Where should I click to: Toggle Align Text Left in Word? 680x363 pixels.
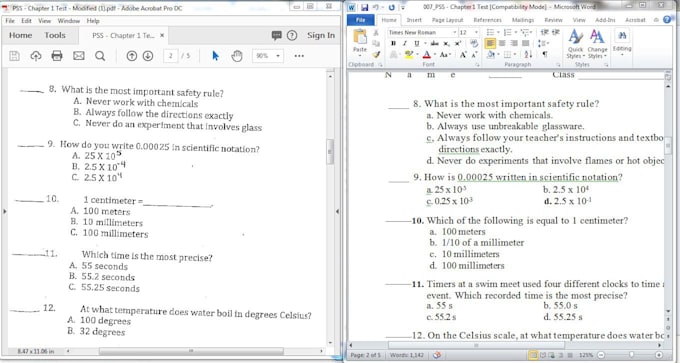490,43
